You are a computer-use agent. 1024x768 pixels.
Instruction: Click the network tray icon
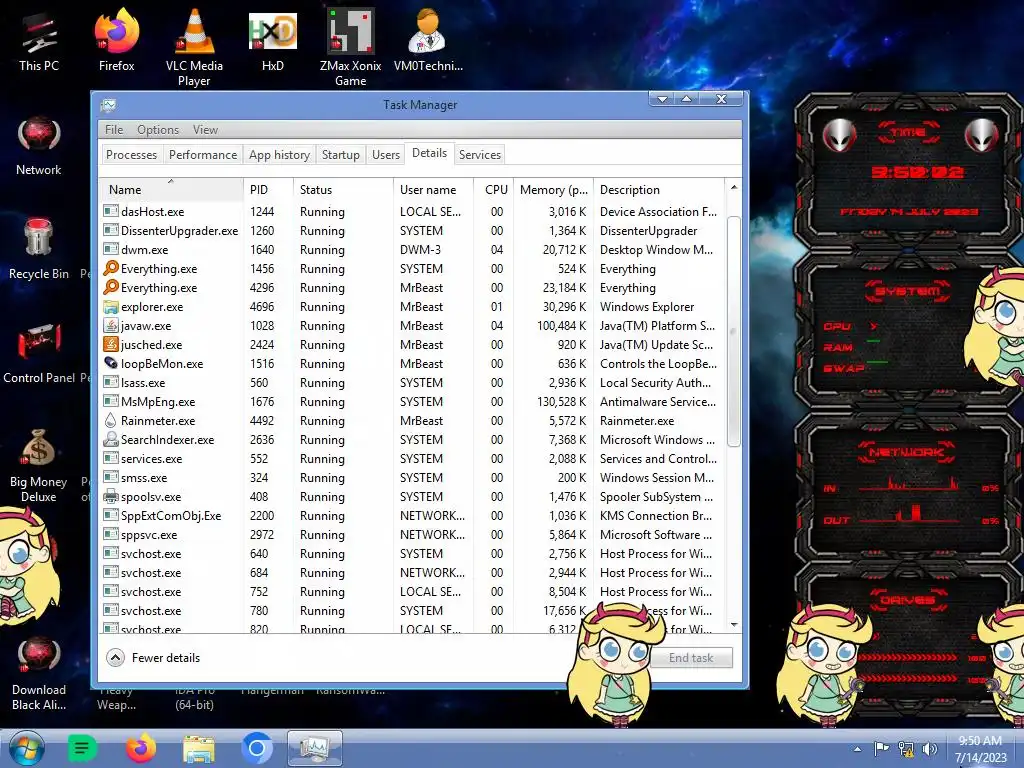(906, 749)
